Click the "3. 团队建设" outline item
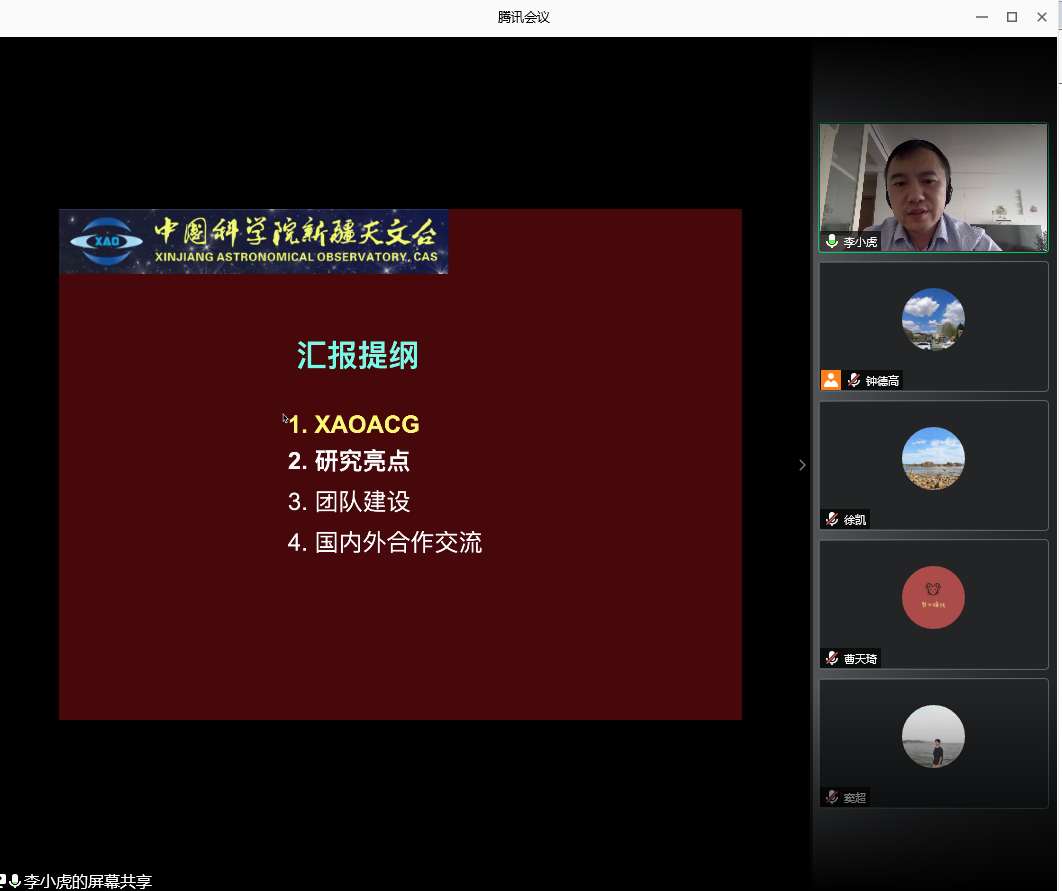The width and height of the screenshot is (1062, 891). point(349,502)
